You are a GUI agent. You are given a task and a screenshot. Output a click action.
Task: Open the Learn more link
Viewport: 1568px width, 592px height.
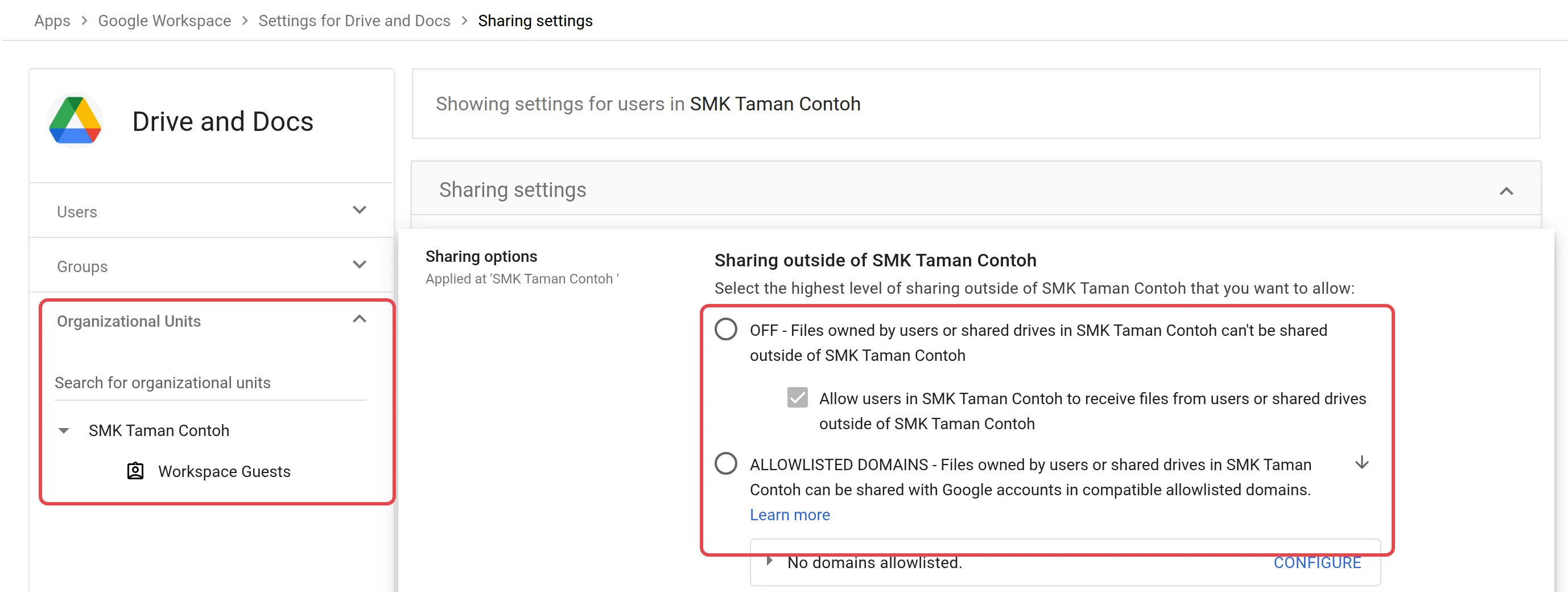[790, 515]
